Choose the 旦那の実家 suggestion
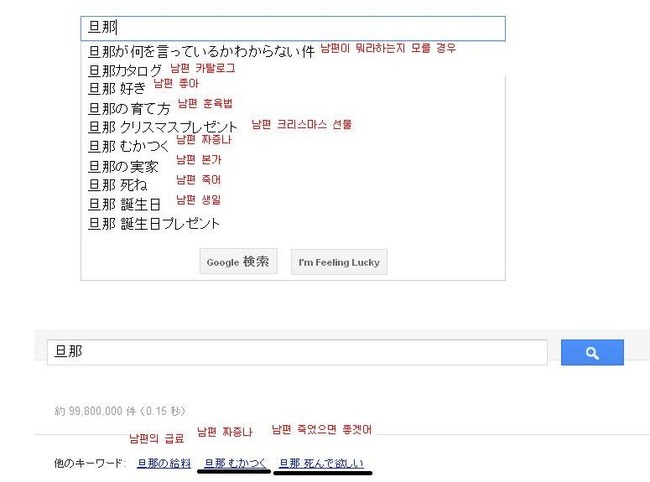 123,167
